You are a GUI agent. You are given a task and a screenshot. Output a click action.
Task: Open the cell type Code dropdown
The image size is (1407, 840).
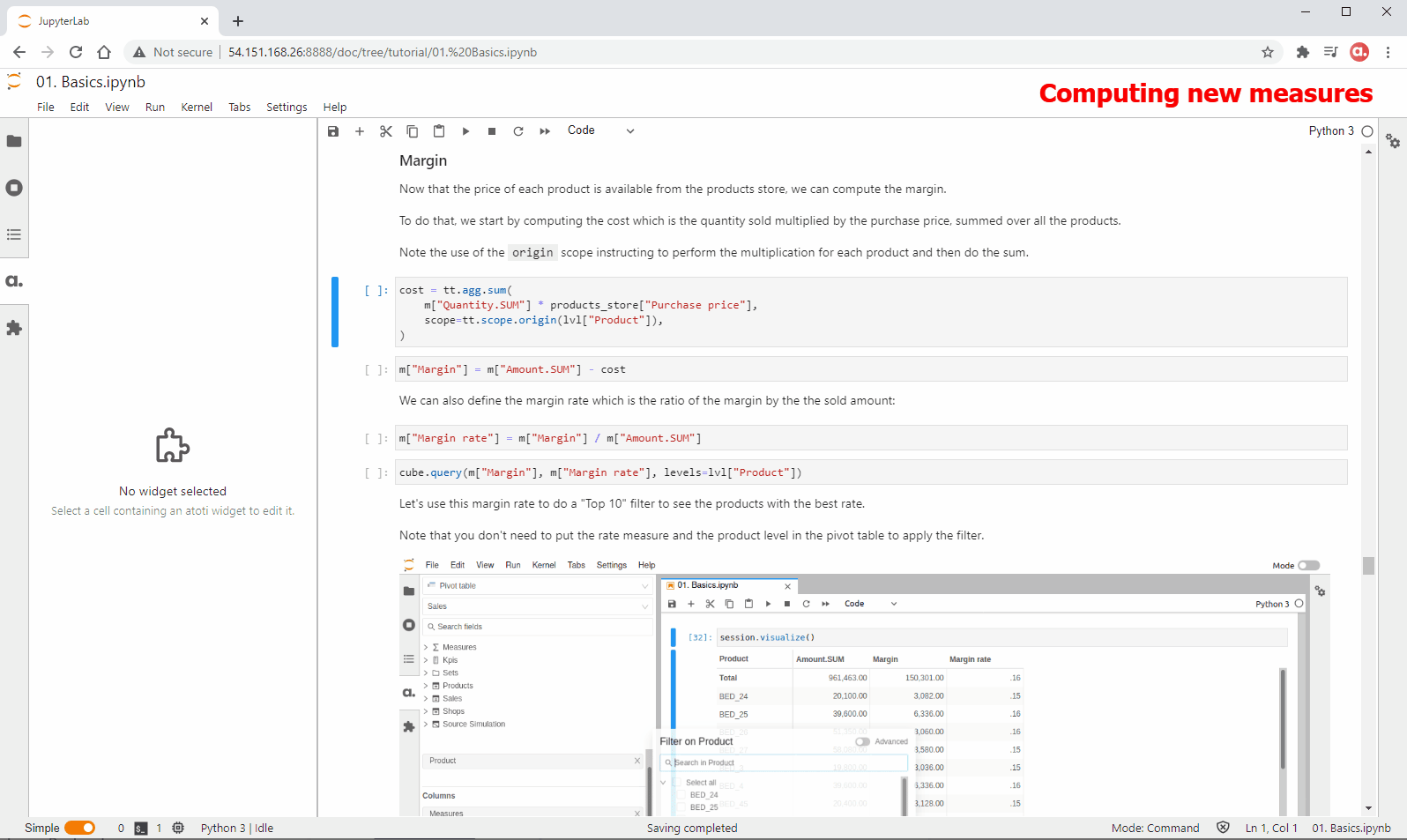click(x=600, y=130)
